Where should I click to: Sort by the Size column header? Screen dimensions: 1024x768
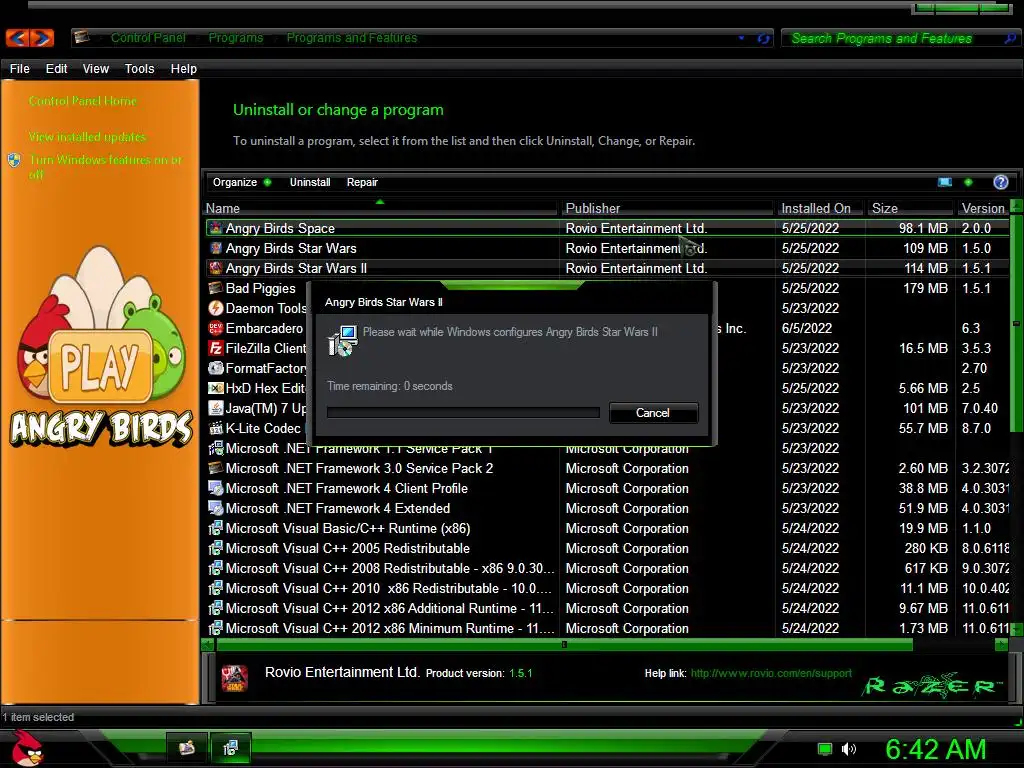pos(910,208)
